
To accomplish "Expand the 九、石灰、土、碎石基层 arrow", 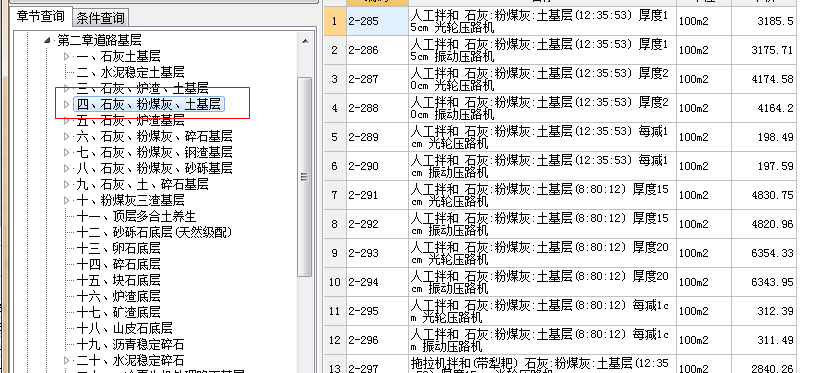I will [x=66, y=184].
